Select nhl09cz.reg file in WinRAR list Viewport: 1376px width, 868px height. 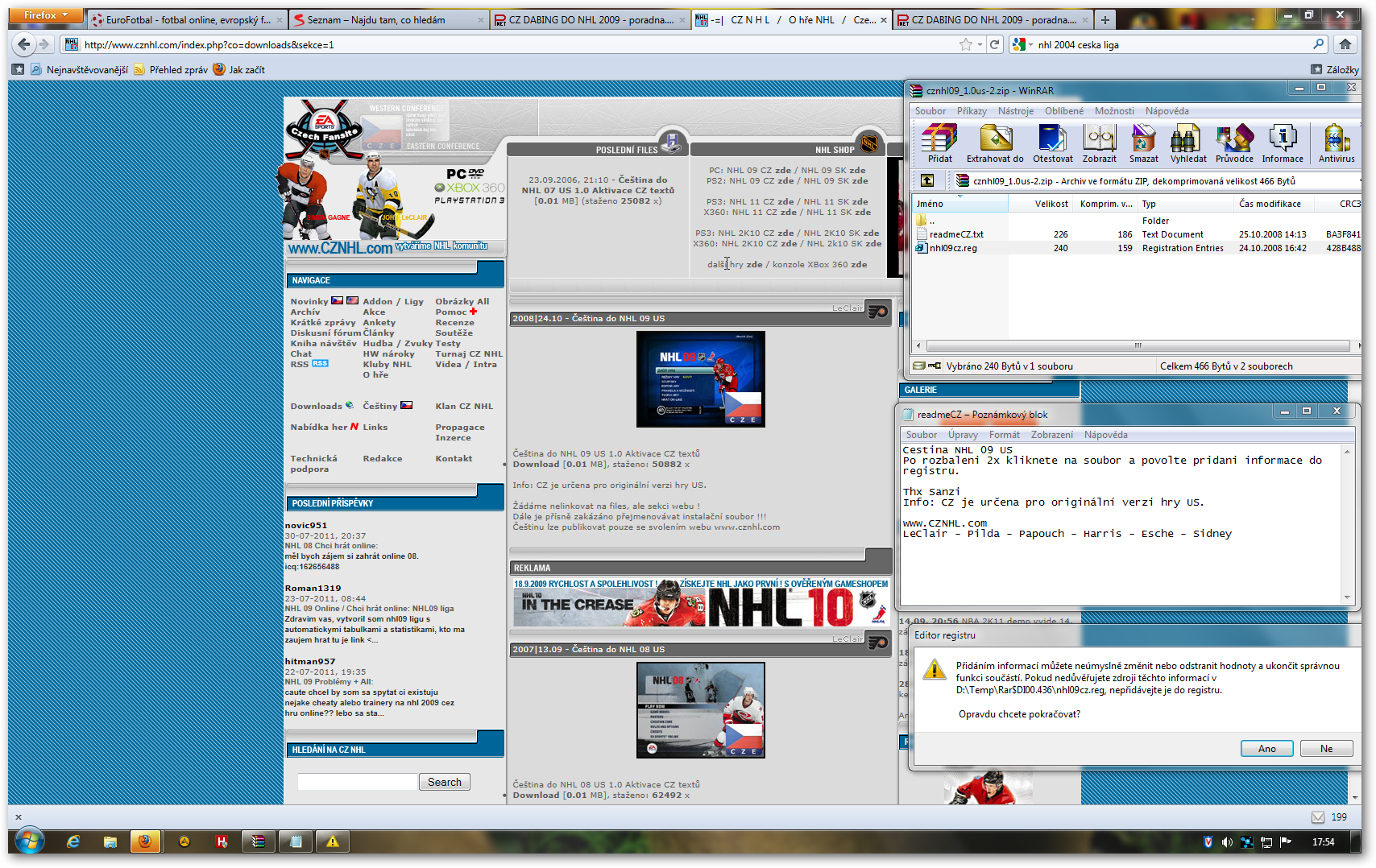[x=953, y=248]
